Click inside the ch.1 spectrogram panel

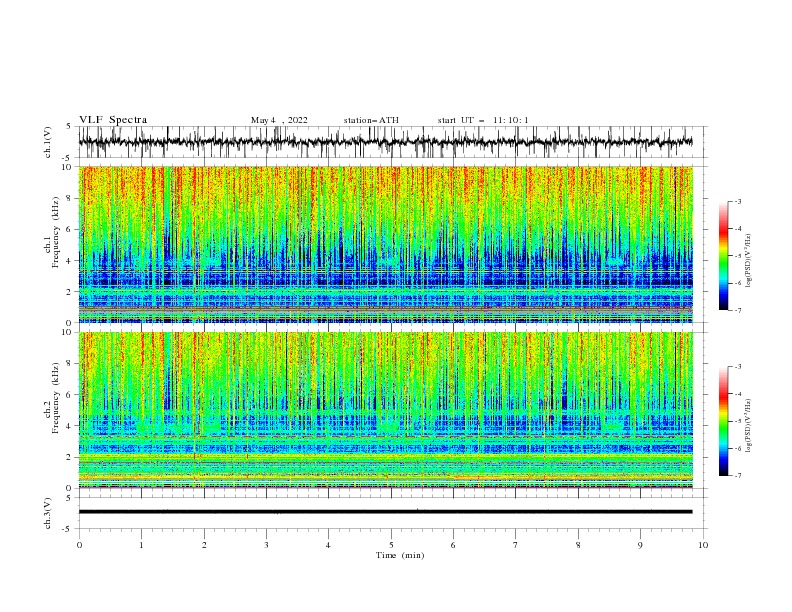point(385,244)
